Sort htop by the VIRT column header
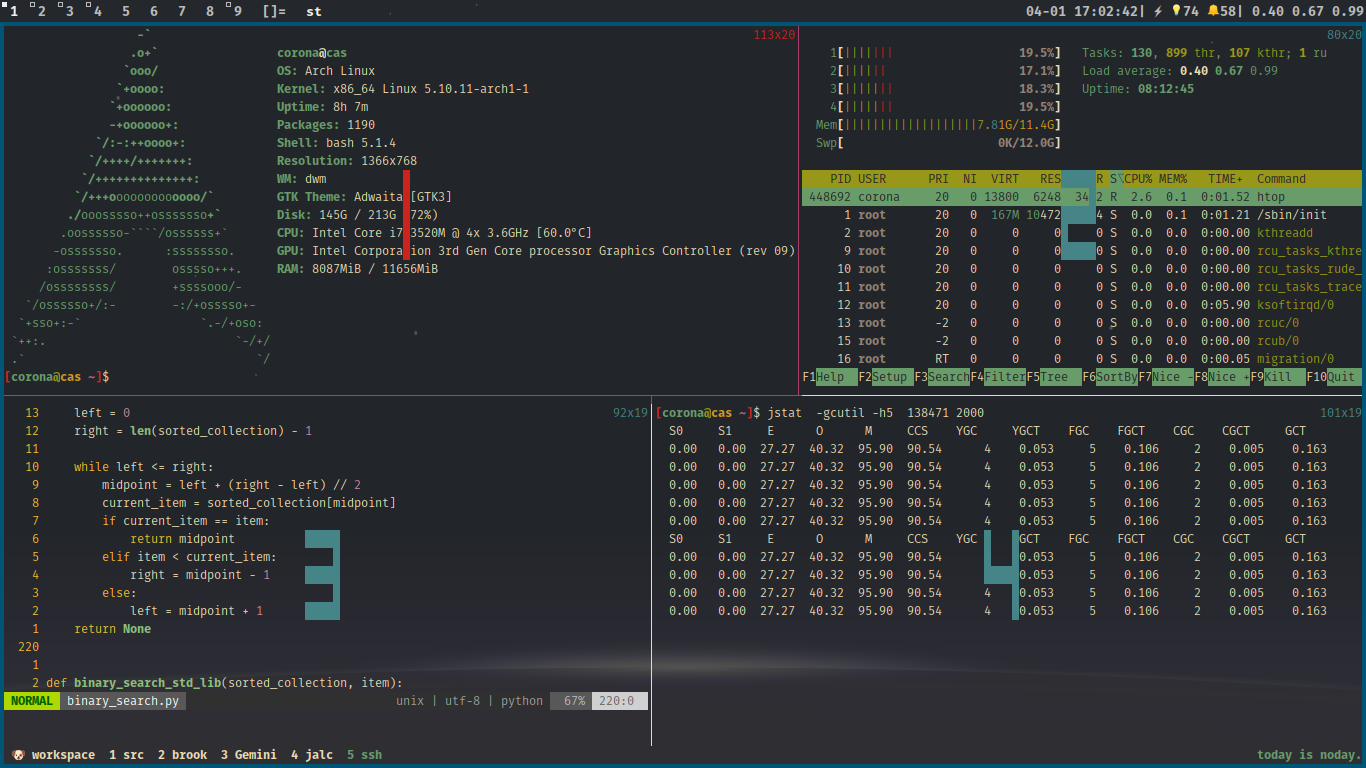1366x768 pixels. 1005,179
